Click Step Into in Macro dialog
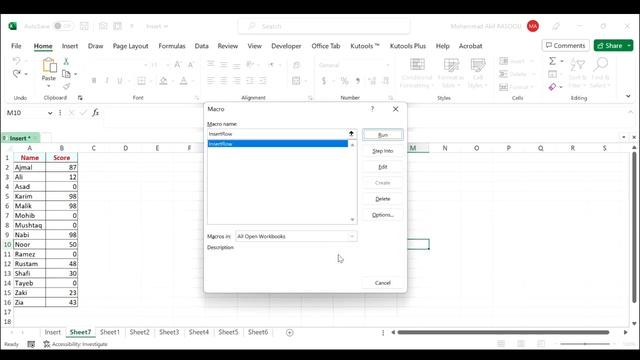The image size is (640, 360). (x=382, y=151)
